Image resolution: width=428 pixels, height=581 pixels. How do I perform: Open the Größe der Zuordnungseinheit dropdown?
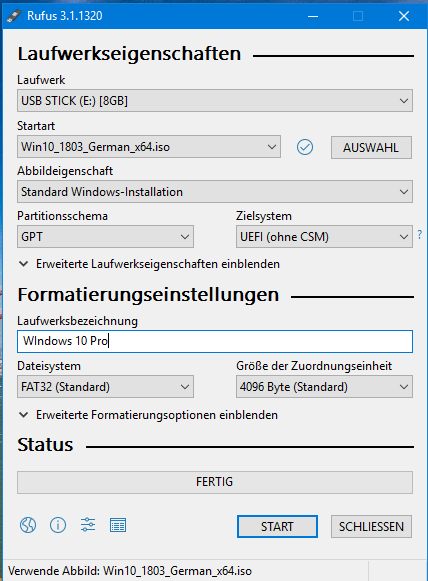click(324, 386)
